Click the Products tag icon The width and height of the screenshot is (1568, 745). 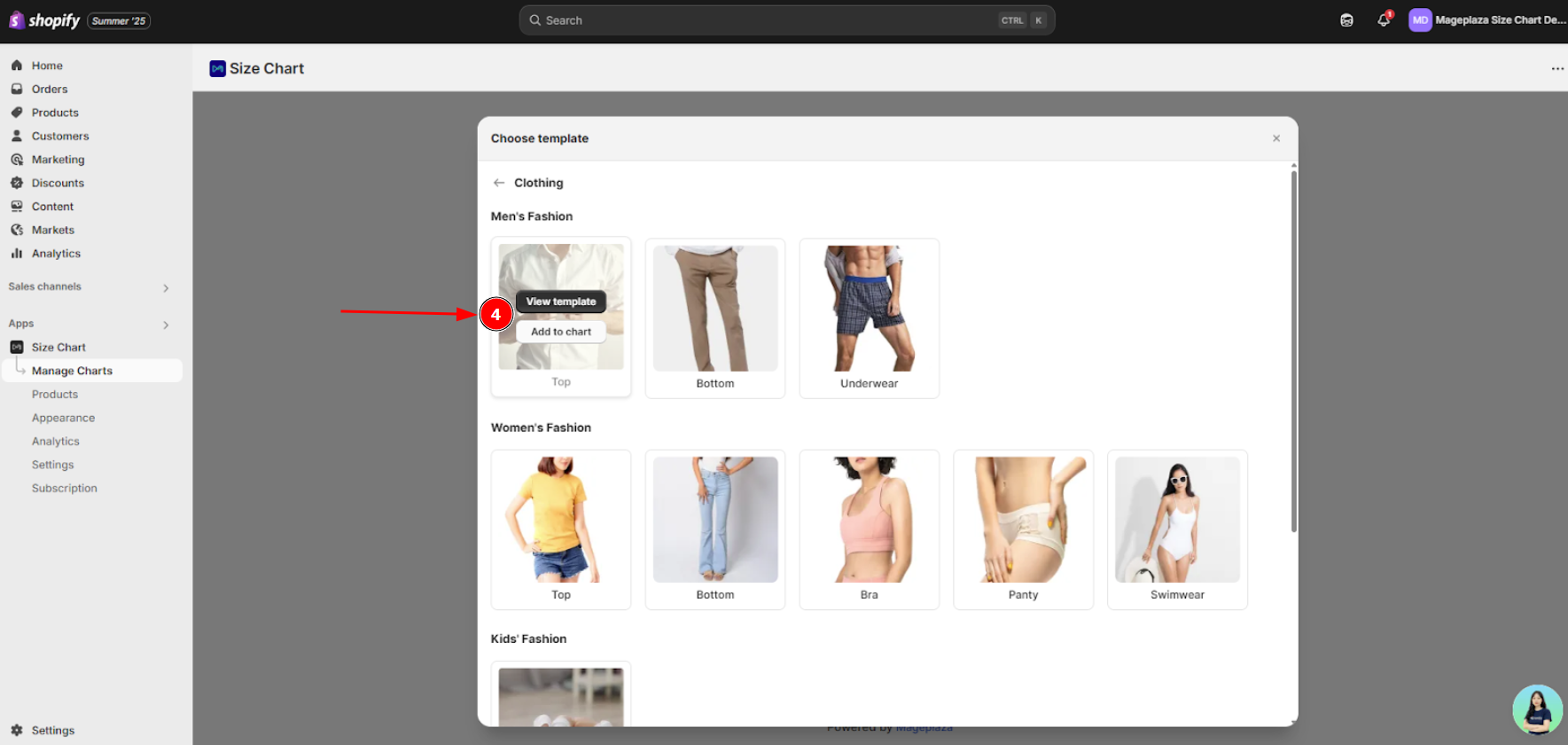pos(17,113)
